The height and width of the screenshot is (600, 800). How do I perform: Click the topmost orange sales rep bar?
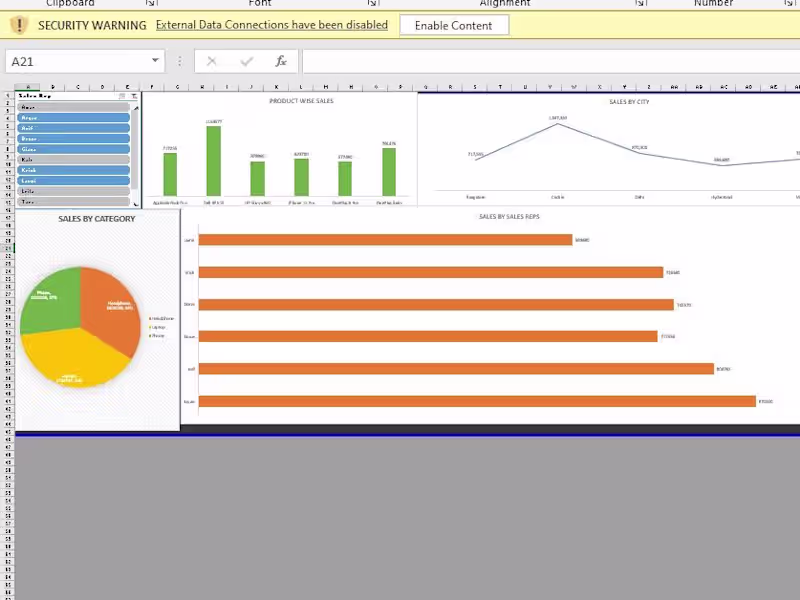385,240
